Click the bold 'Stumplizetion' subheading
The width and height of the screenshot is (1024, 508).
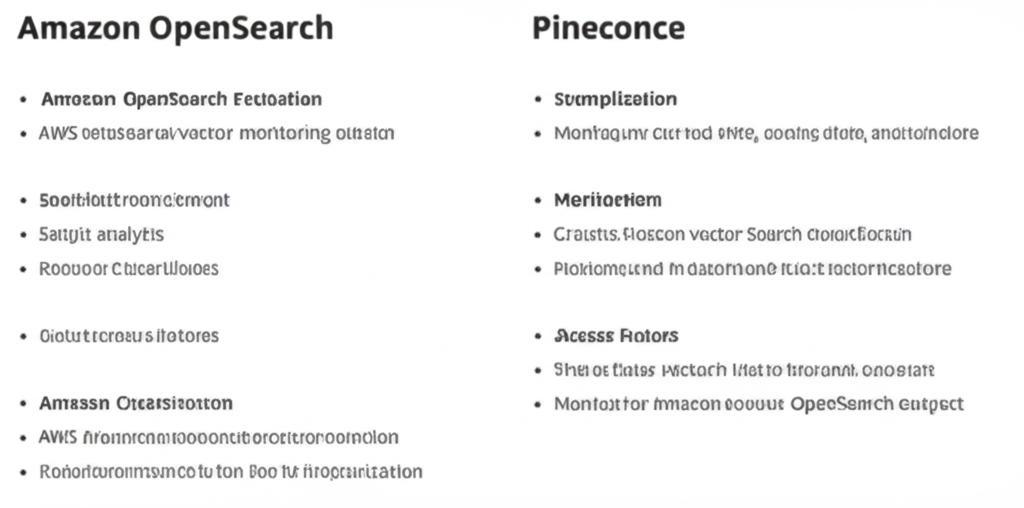pyautogui.click(x=615, y=99)
